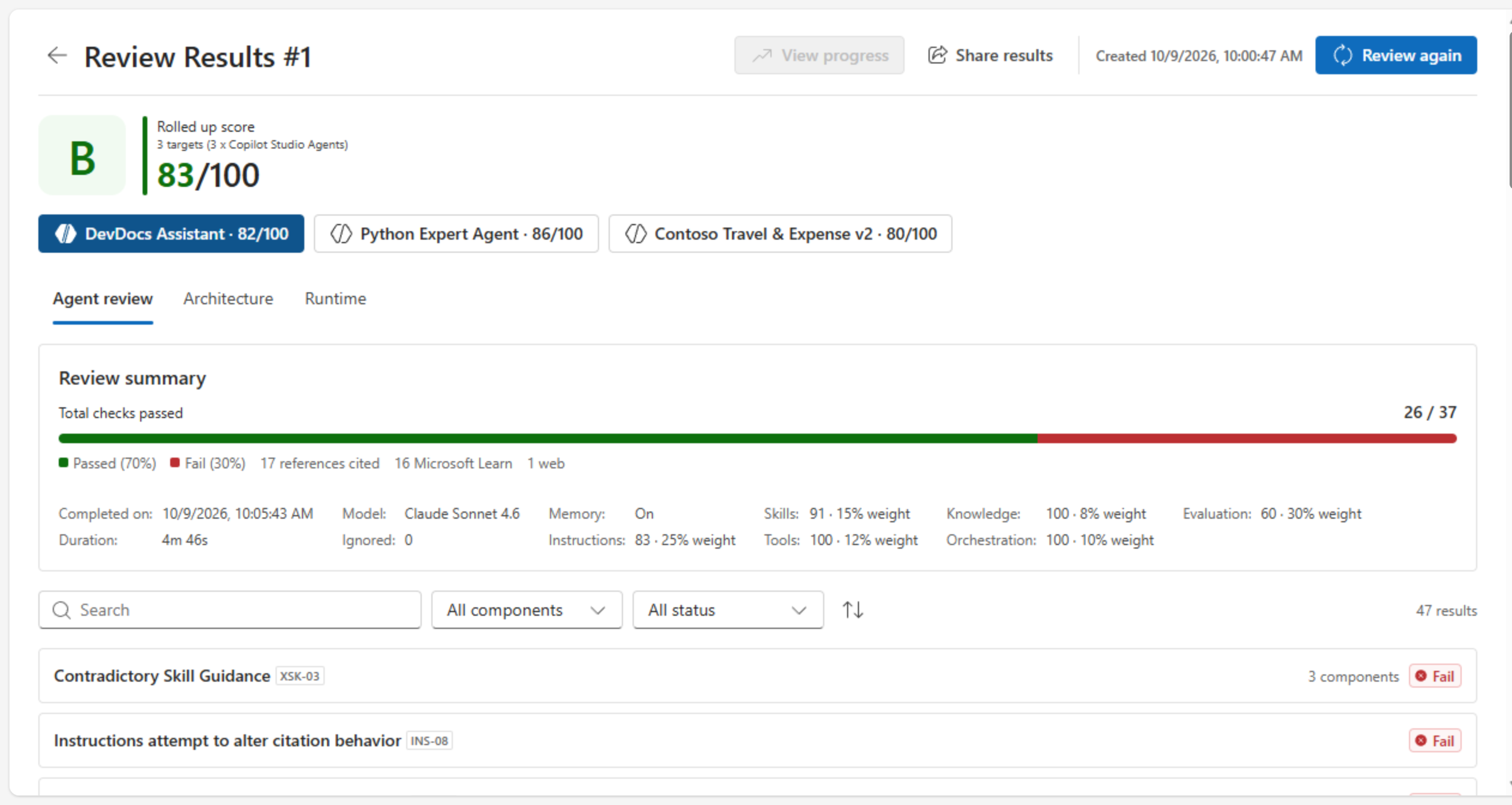The image size is (1512, 805).
Task: Click the Fail badge for citation behavior row
Action: 1435,741
